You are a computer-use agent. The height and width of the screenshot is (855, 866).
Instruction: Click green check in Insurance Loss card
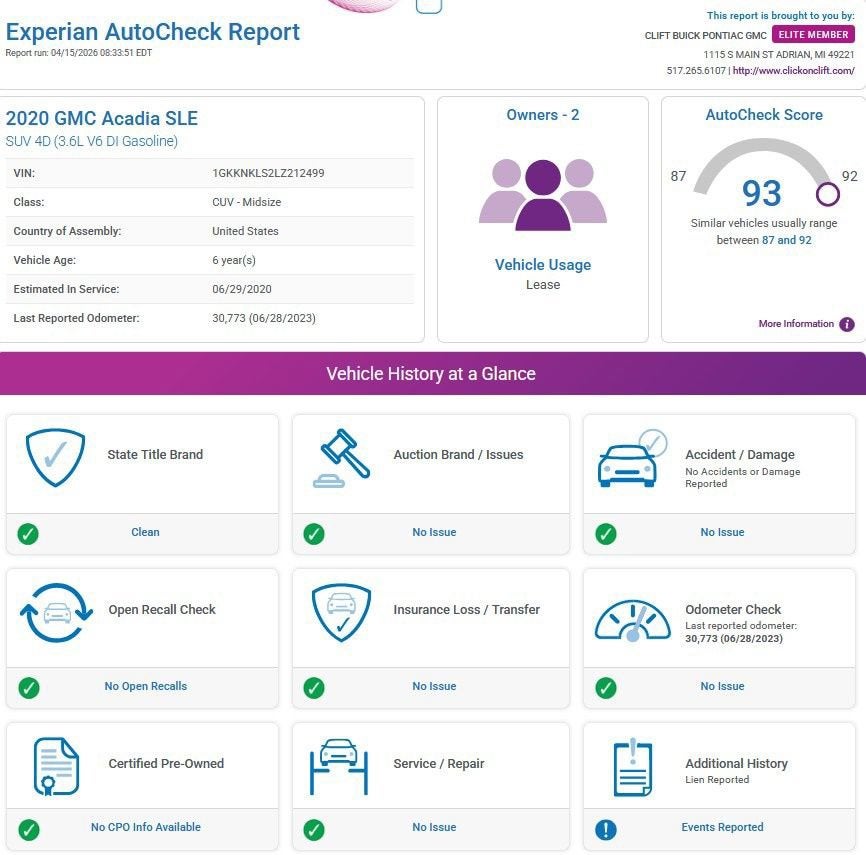pos(314,688)
